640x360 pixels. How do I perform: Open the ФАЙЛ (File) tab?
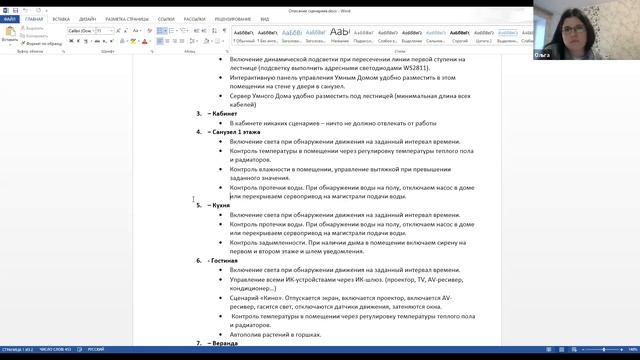tap(9, 19)
